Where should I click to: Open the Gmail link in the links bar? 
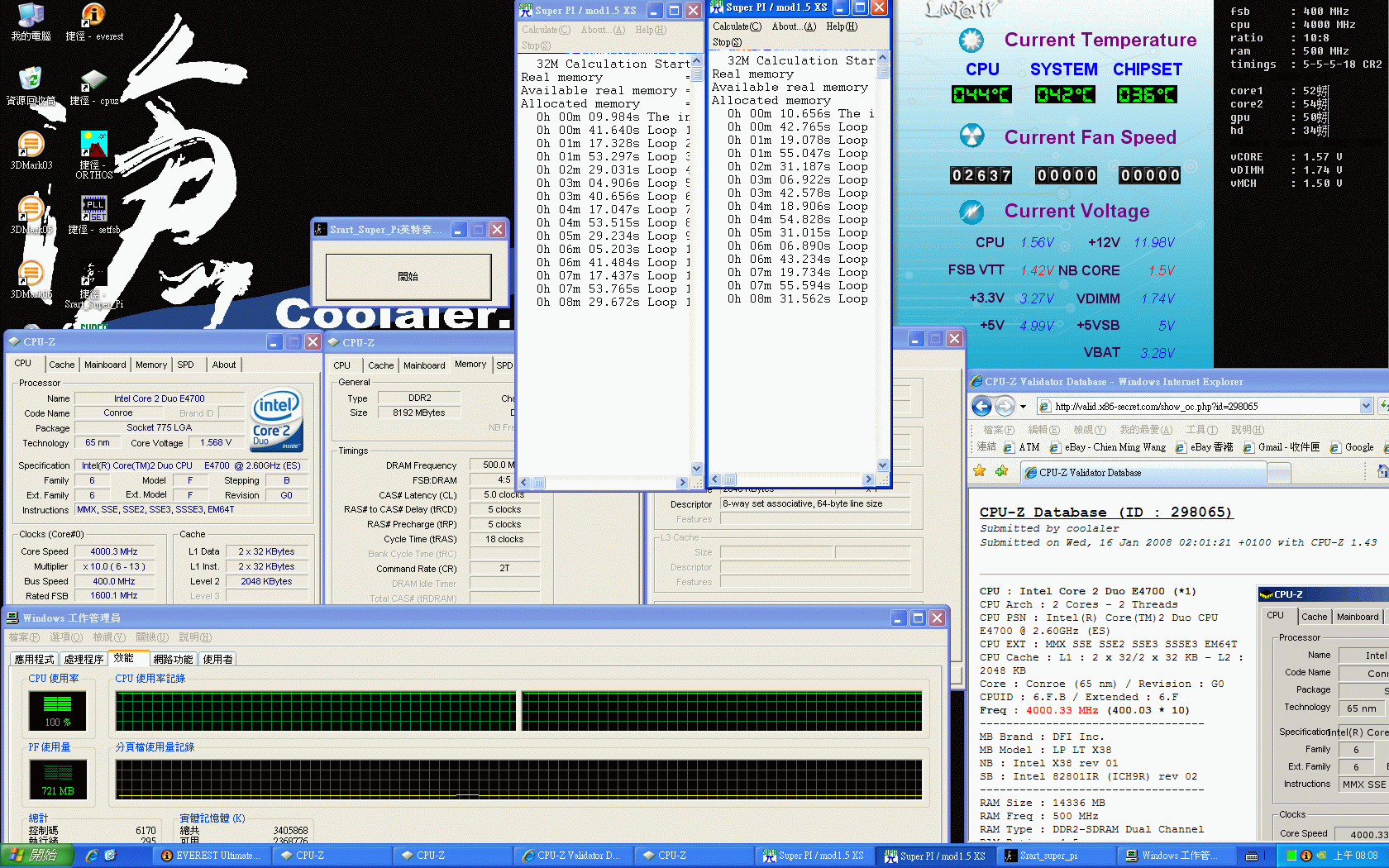pyautogui.click(x=1282, y=447)
